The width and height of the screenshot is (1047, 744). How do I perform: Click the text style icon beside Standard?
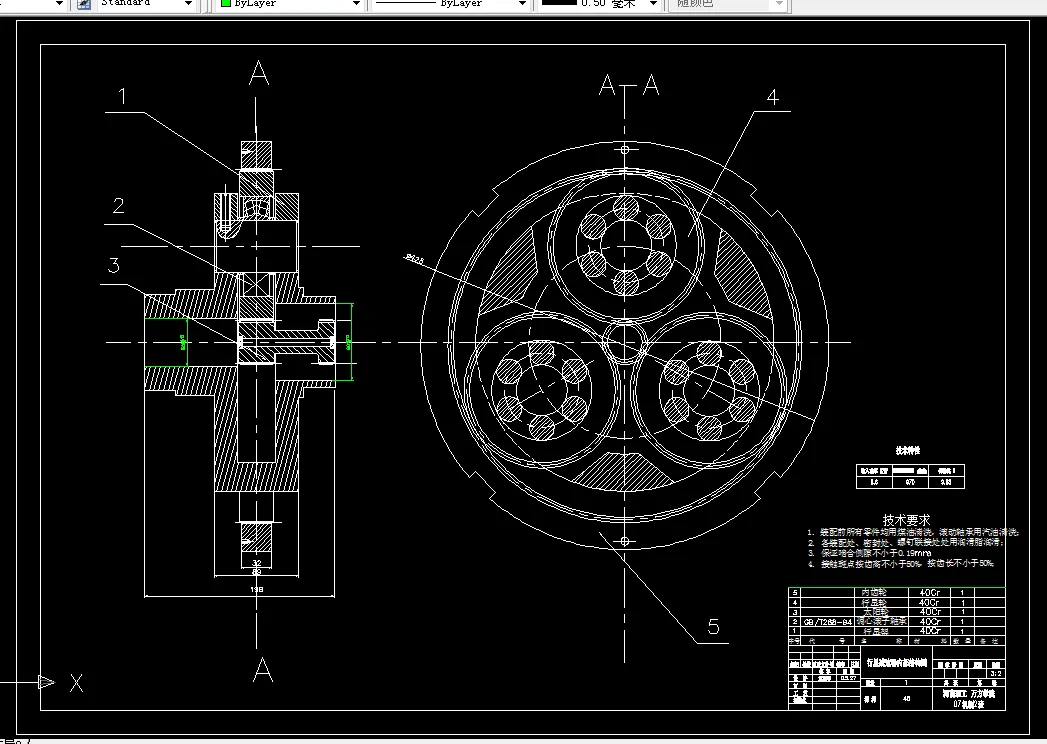point(83,4)
